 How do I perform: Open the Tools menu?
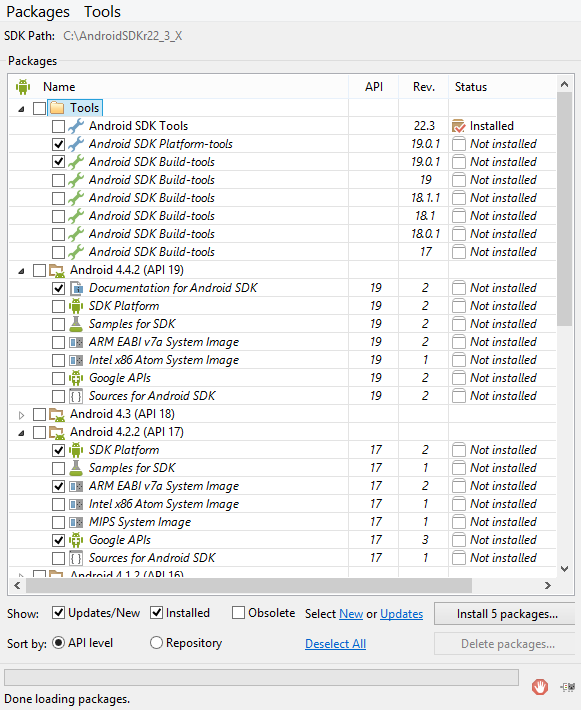102,12
